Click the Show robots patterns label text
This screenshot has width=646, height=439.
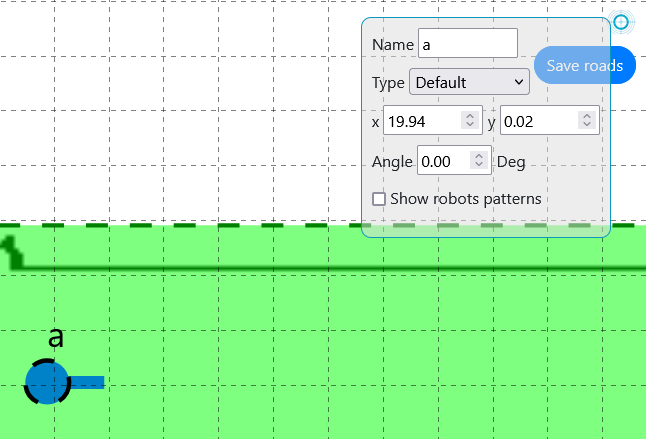pyautogui.click(x=466, y=199)
